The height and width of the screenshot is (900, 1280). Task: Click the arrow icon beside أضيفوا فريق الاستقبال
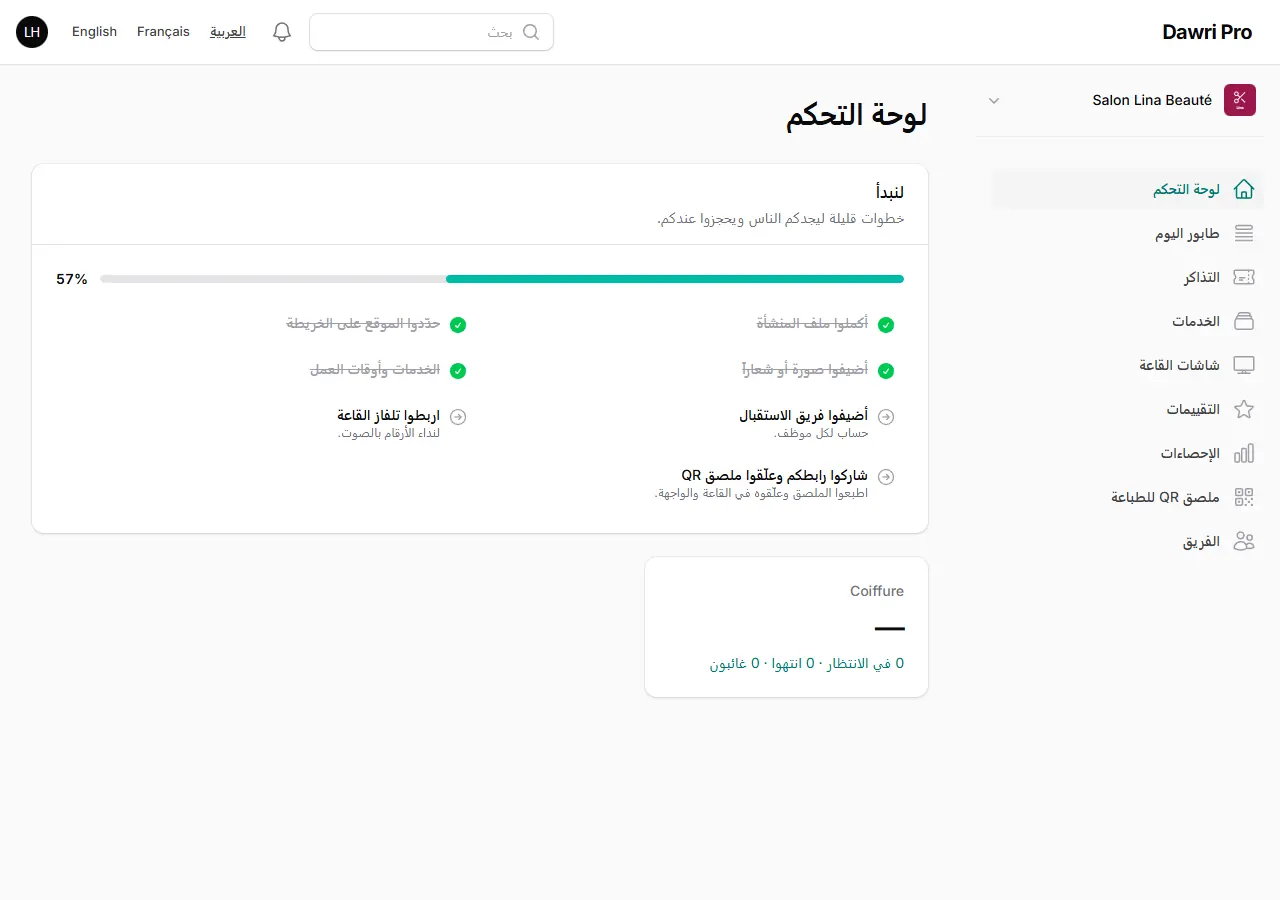click(886, 417)
